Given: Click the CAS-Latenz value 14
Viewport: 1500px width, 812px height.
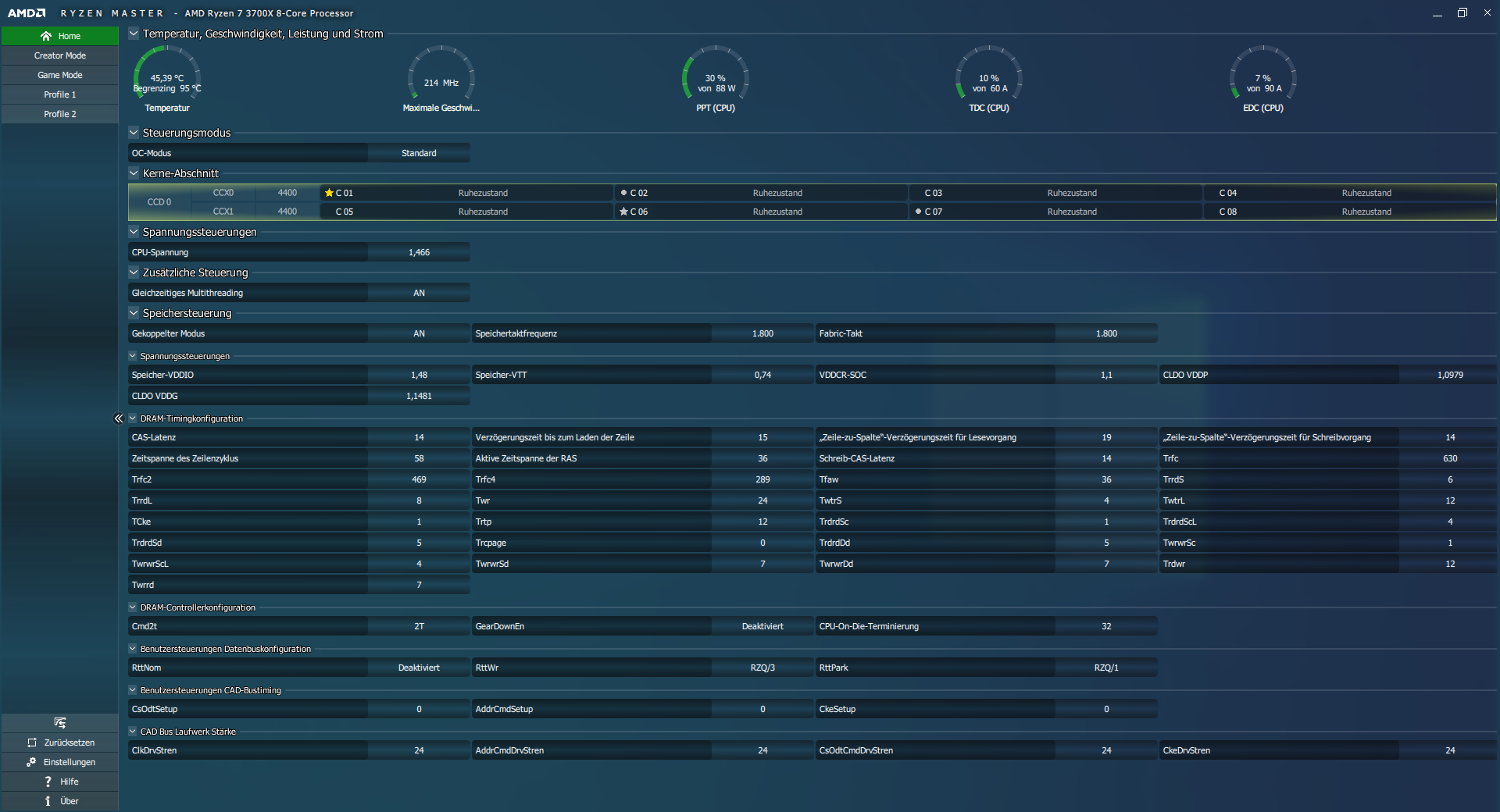Looking at the screenshot, I should [x=419, y=437].
